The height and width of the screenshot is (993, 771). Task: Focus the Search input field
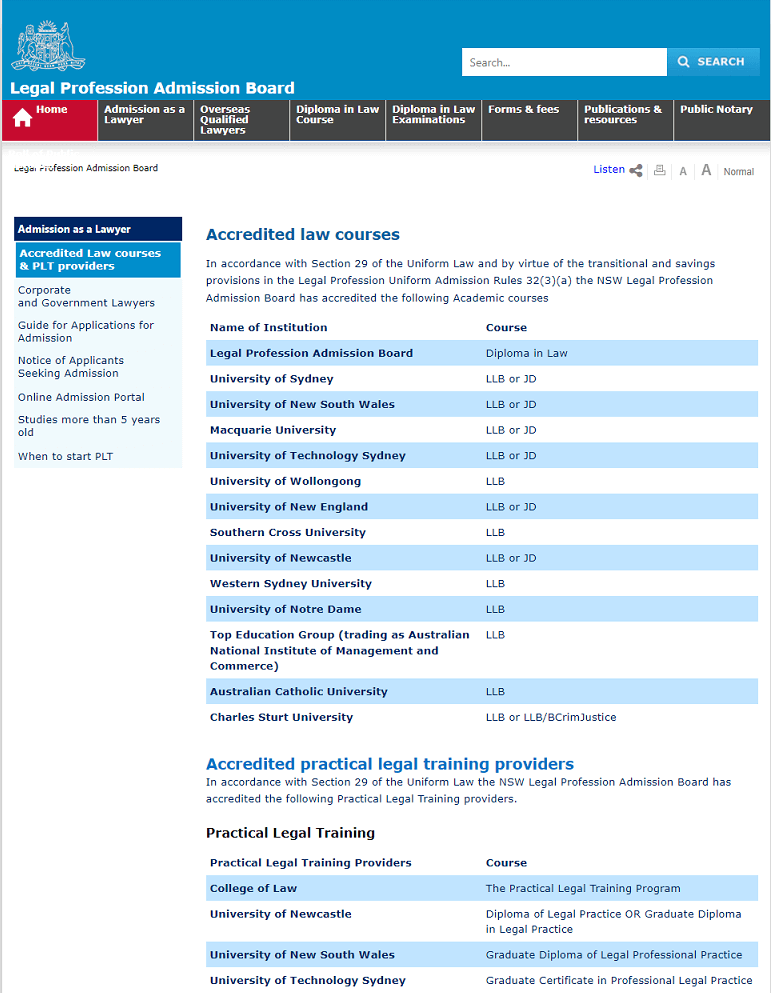[564, 62]
